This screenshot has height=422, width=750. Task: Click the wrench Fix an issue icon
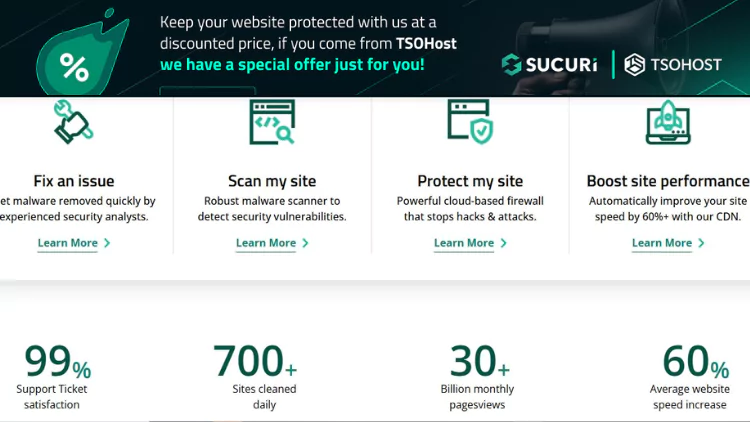coord(73,123)
